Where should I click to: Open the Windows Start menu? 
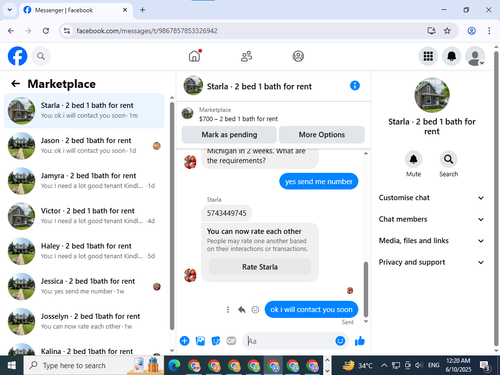pos(12,366)
